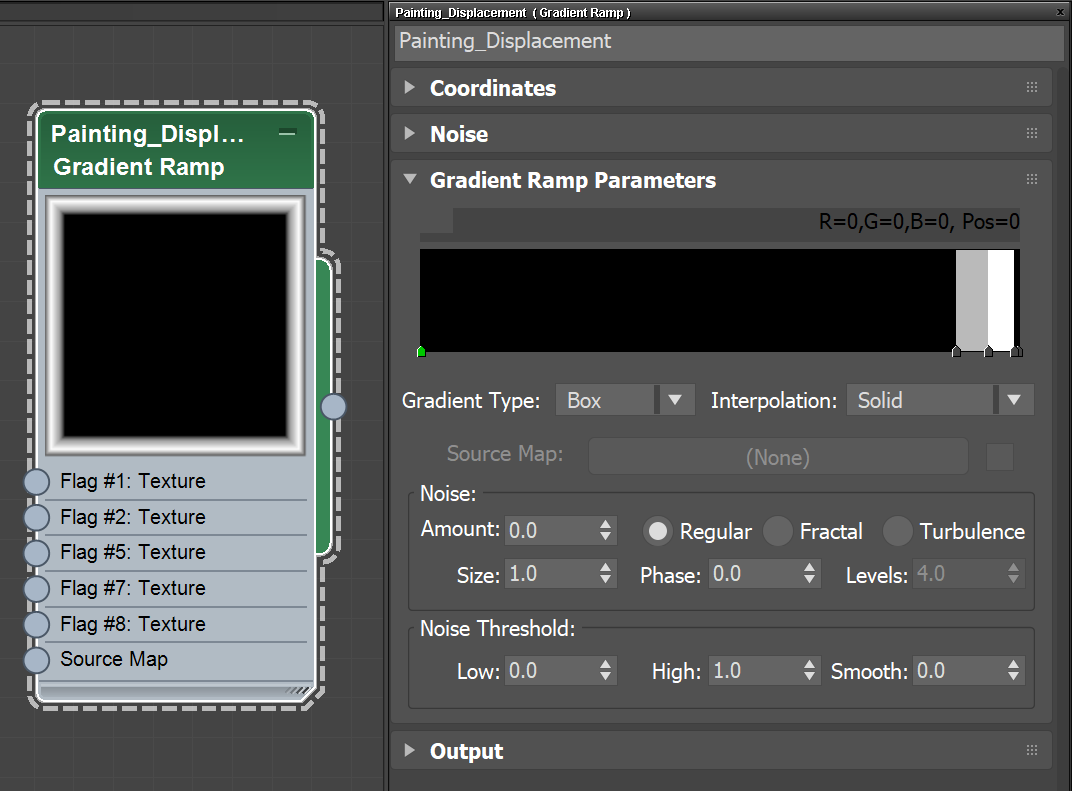
Task: Select the Fractal noise radio button
Action: [x=778, y=531]
